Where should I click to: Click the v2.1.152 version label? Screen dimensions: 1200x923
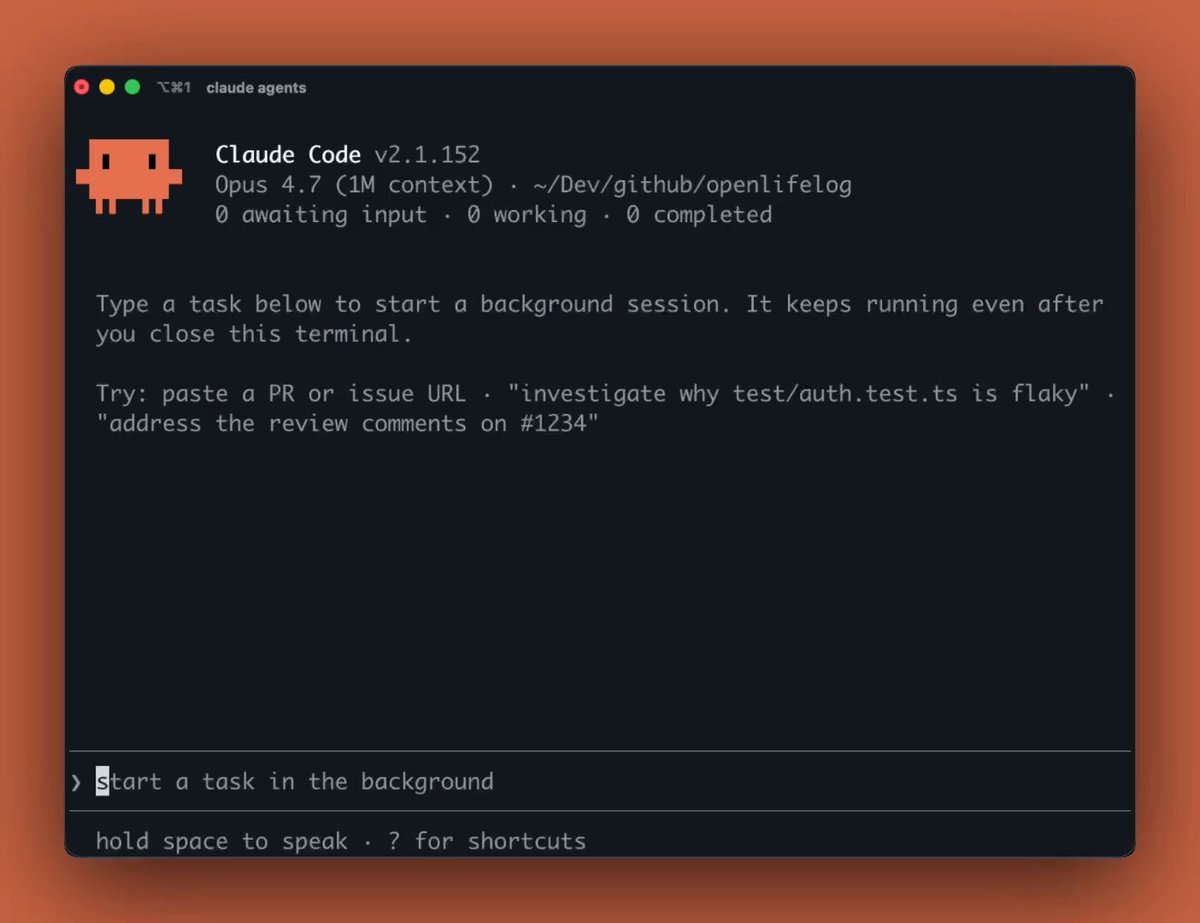427,155
